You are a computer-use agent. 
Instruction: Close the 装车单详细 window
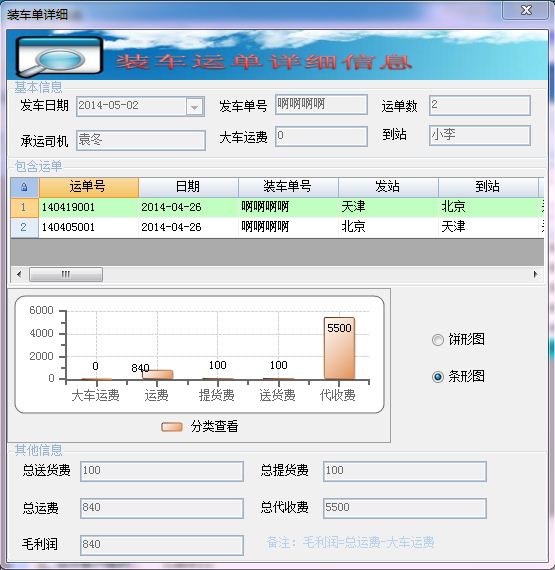tap(525, 10)
